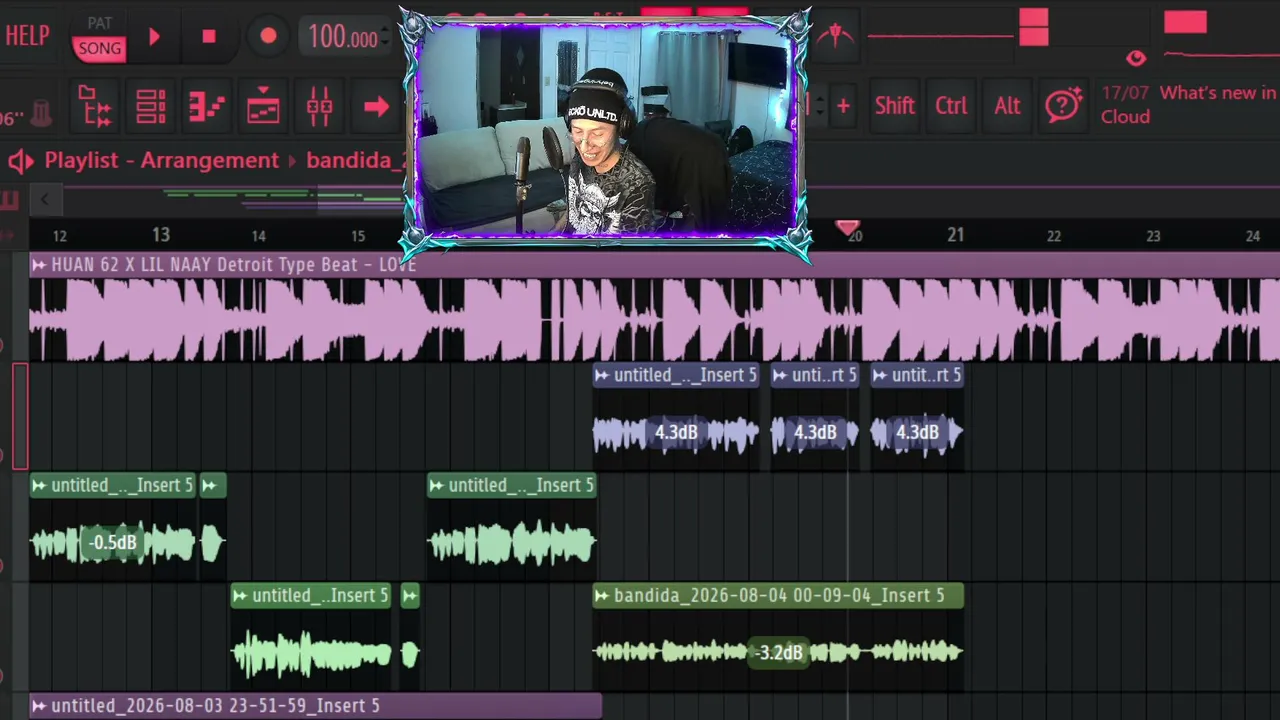
Task: Click the tempo value 100.000
Action: pyautogui.click(x=342, y=38)
